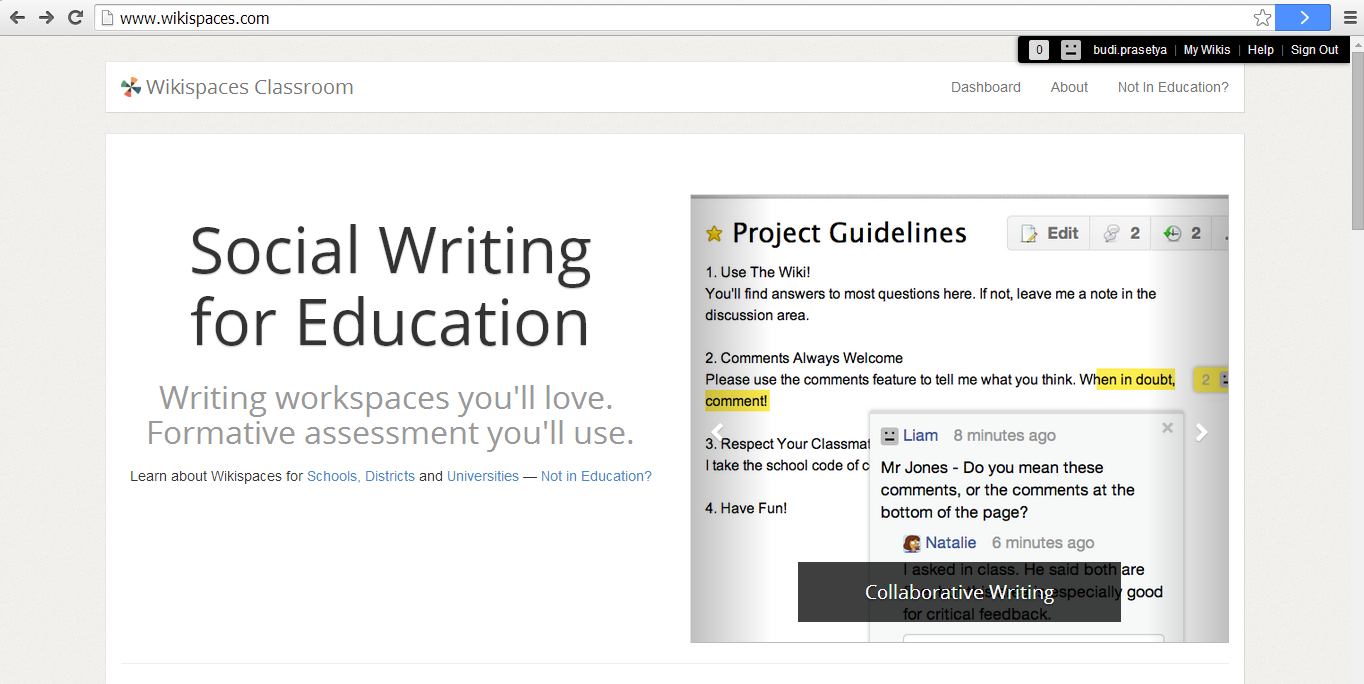
Task: Click Social Writing for Education heading
Action: (x=390, y=286)
